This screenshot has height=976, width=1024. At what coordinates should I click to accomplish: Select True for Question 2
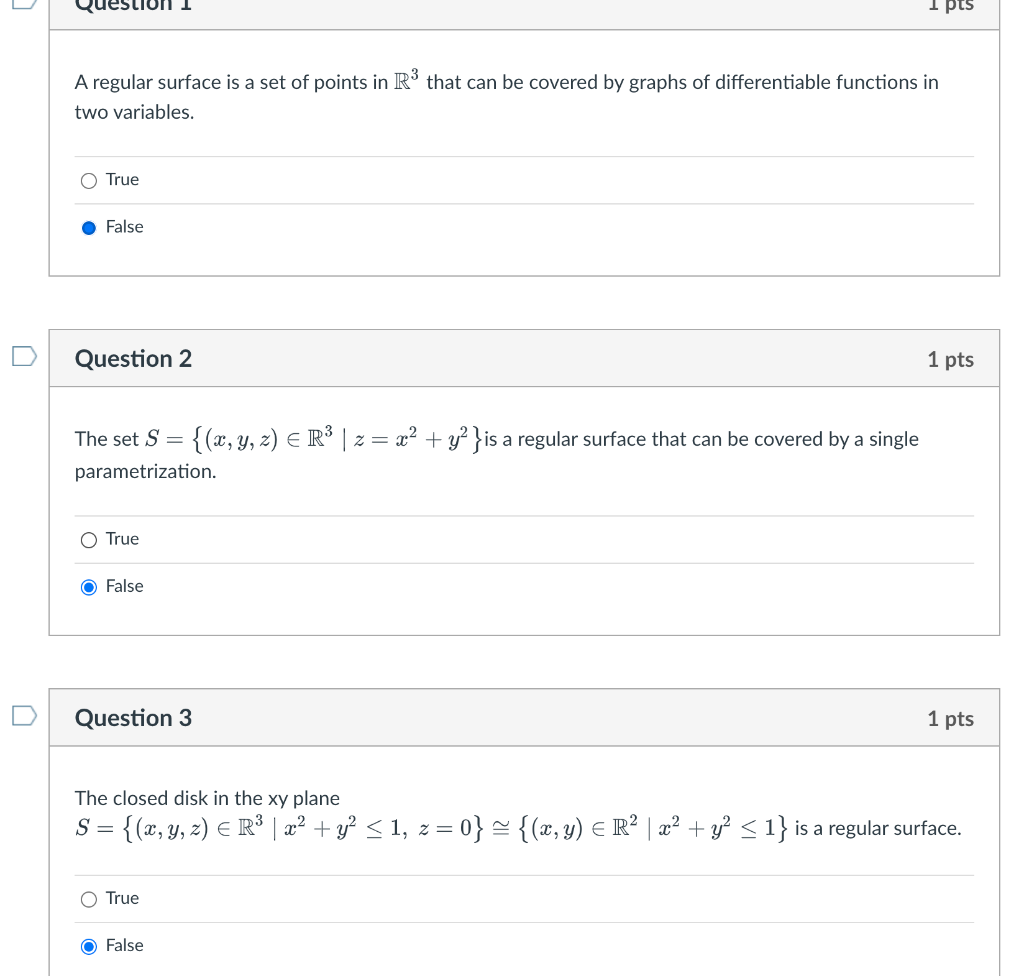[89, 539]
